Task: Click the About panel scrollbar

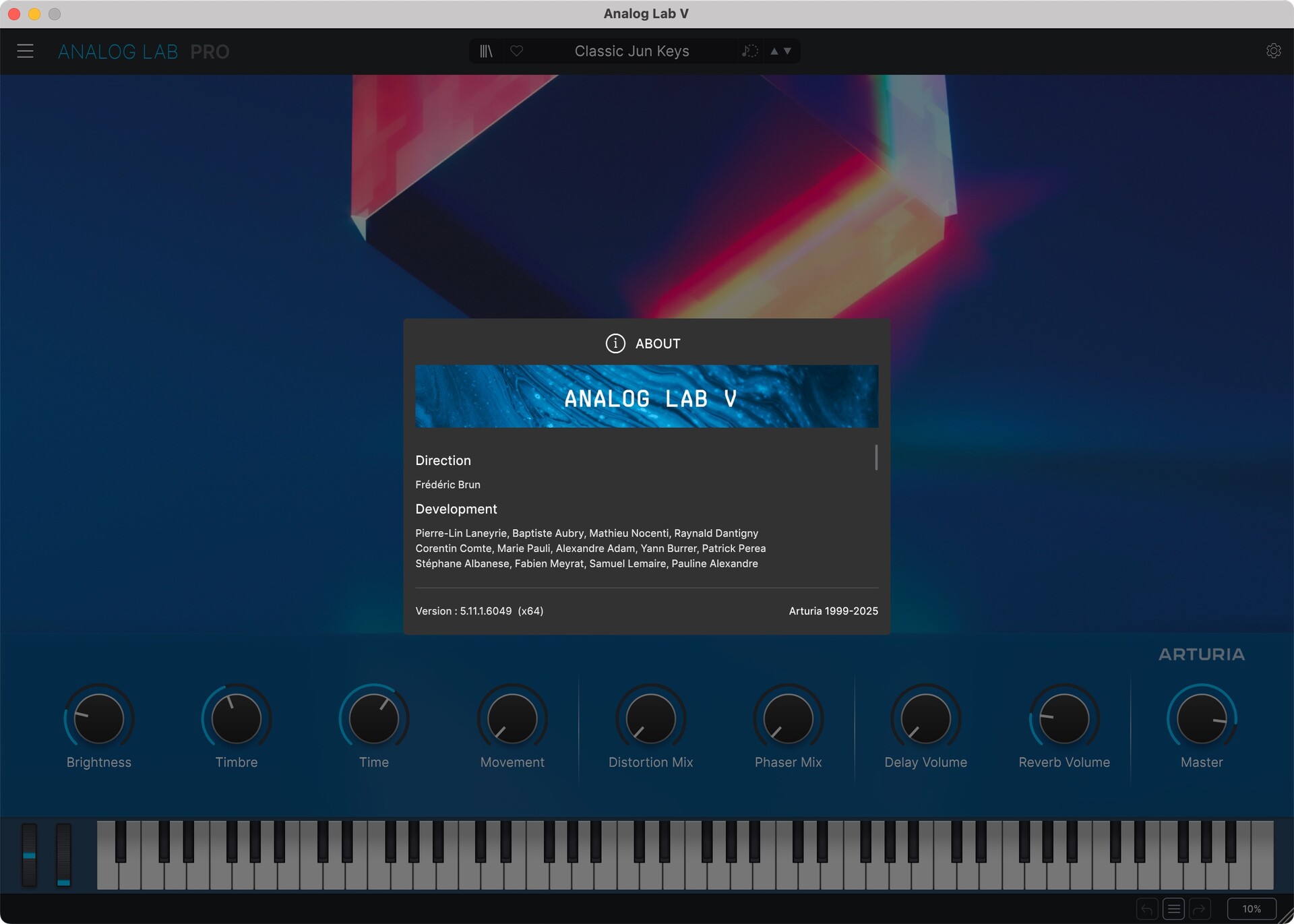Action: [x=875, y=457]
